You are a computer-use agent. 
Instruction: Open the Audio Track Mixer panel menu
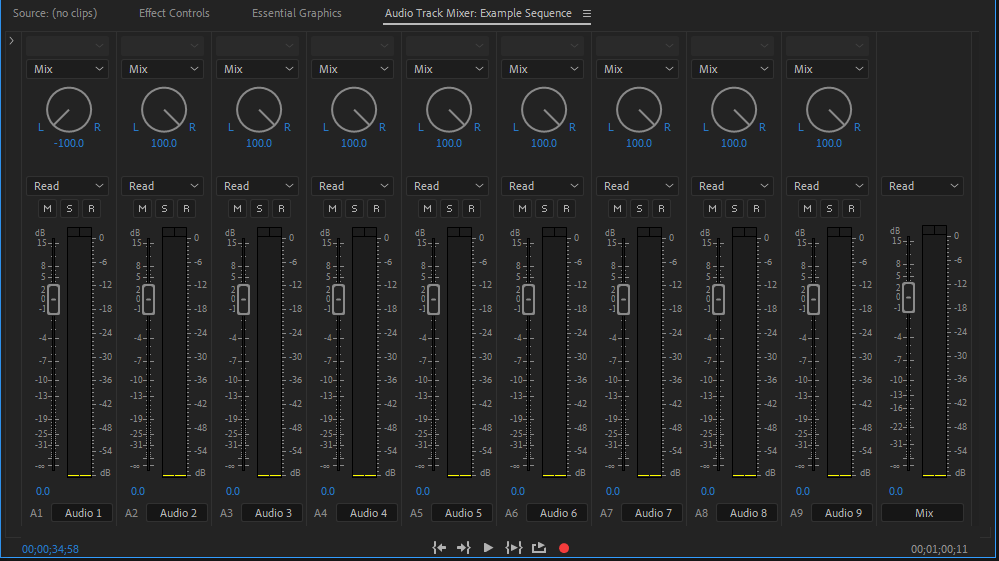point(587,13)
